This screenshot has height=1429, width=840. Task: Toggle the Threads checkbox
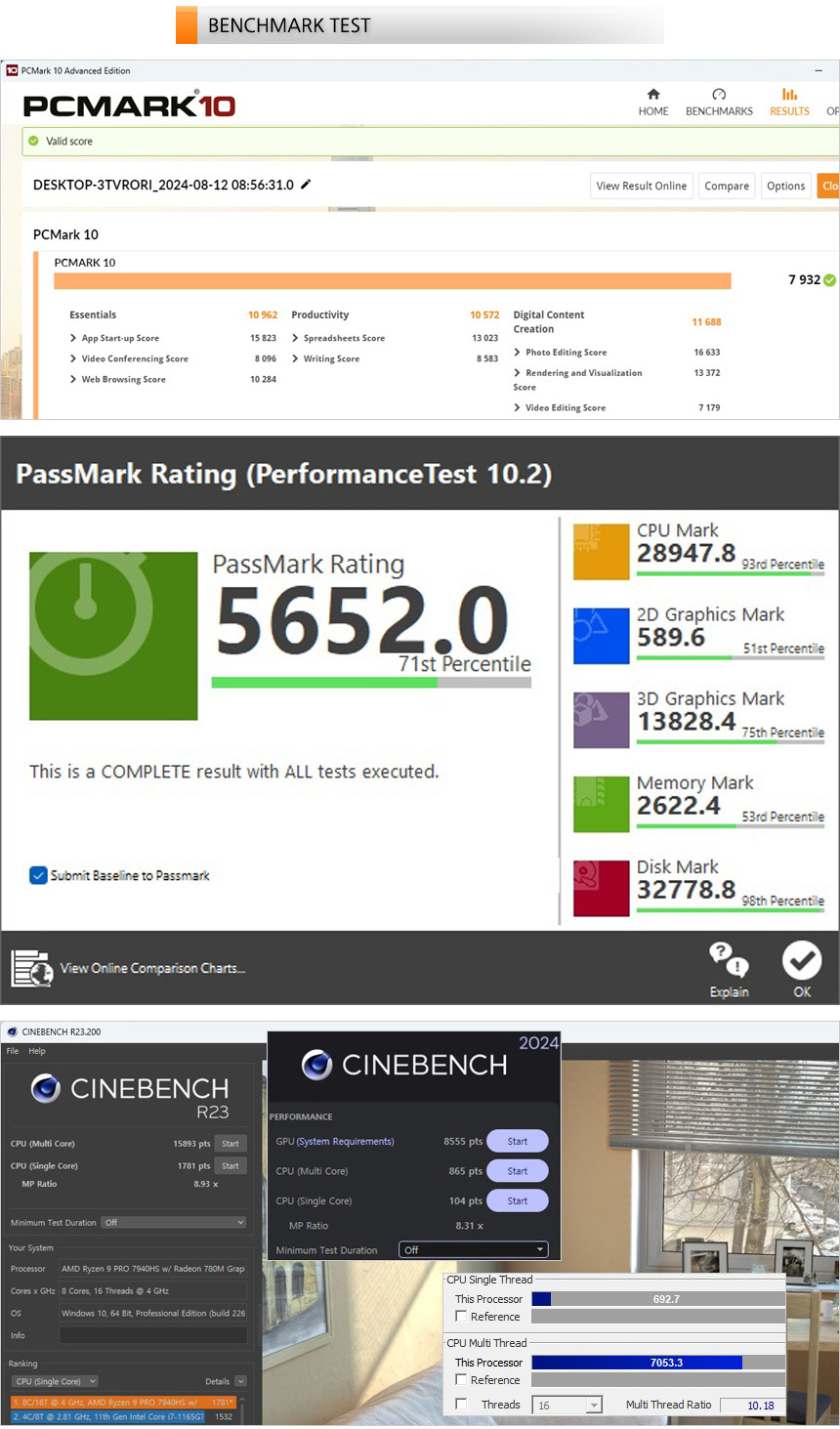(x=461, y=1405)
